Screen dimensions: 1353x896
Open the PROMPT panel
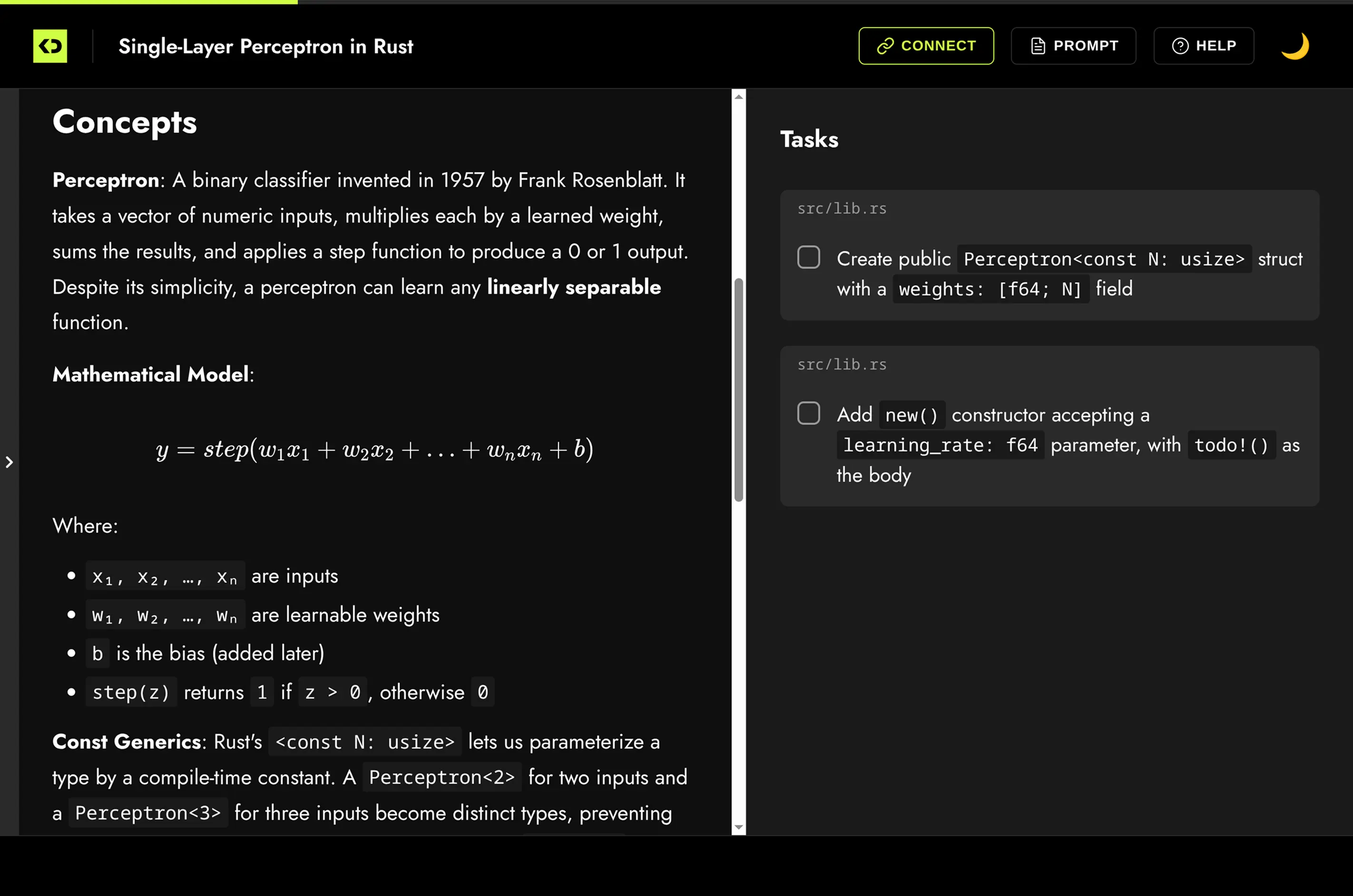1073,46
